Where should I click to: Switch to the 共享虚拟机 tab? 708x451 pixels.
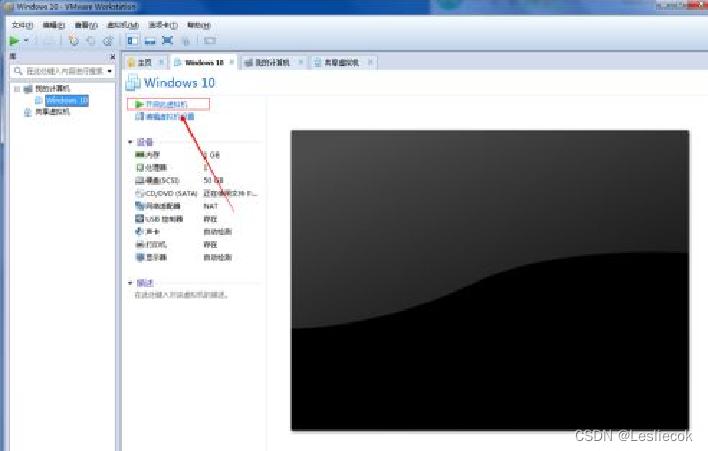coord(341,62)
